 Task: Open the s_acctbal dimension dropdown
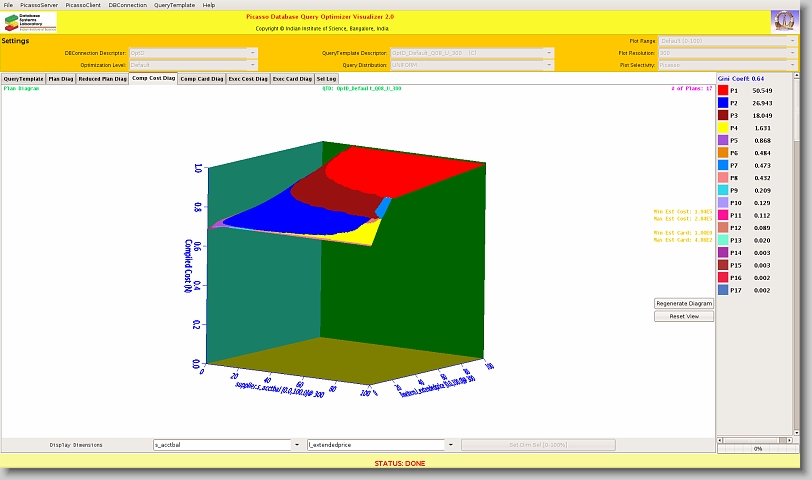[x=296, y=444]
